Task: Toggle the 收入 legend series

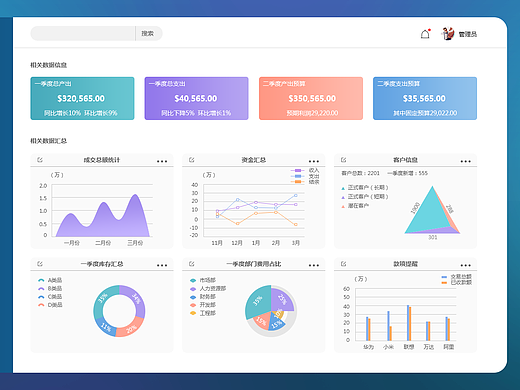Action: (305, 170)
